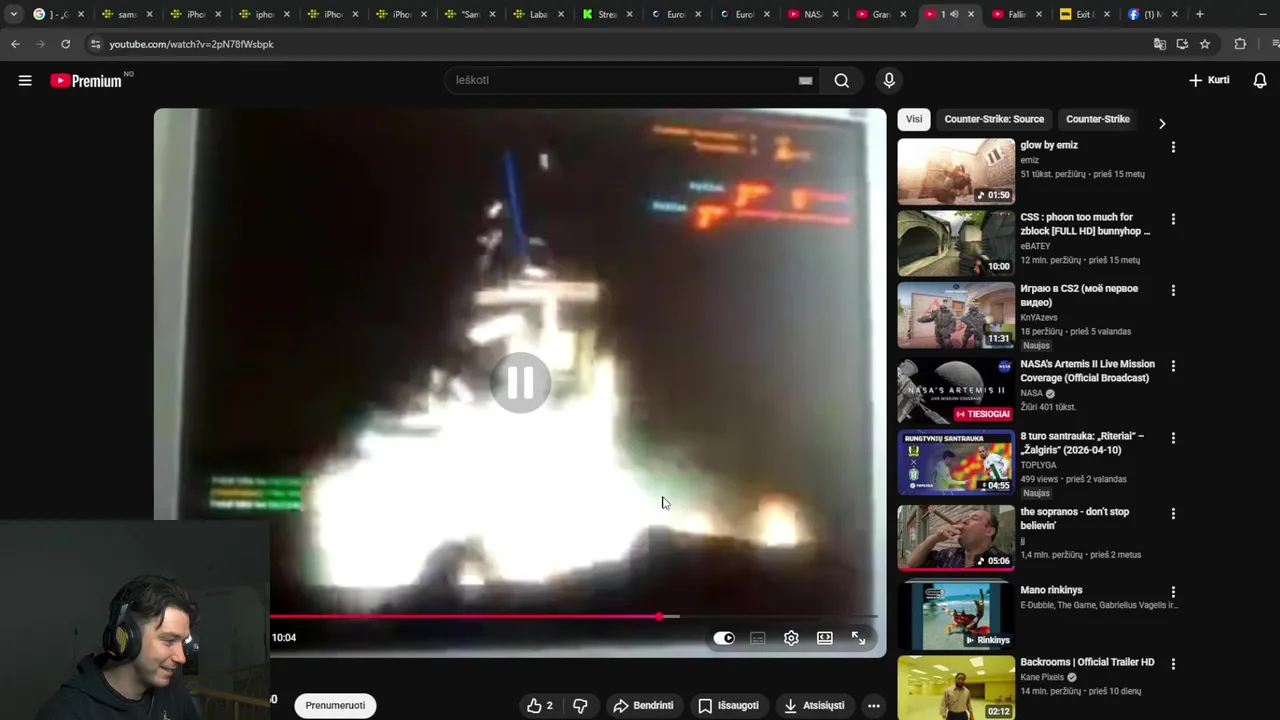Mute the playing tab's speaker icon
This screenshot has width=1280, height=720.
click(954, 14)
